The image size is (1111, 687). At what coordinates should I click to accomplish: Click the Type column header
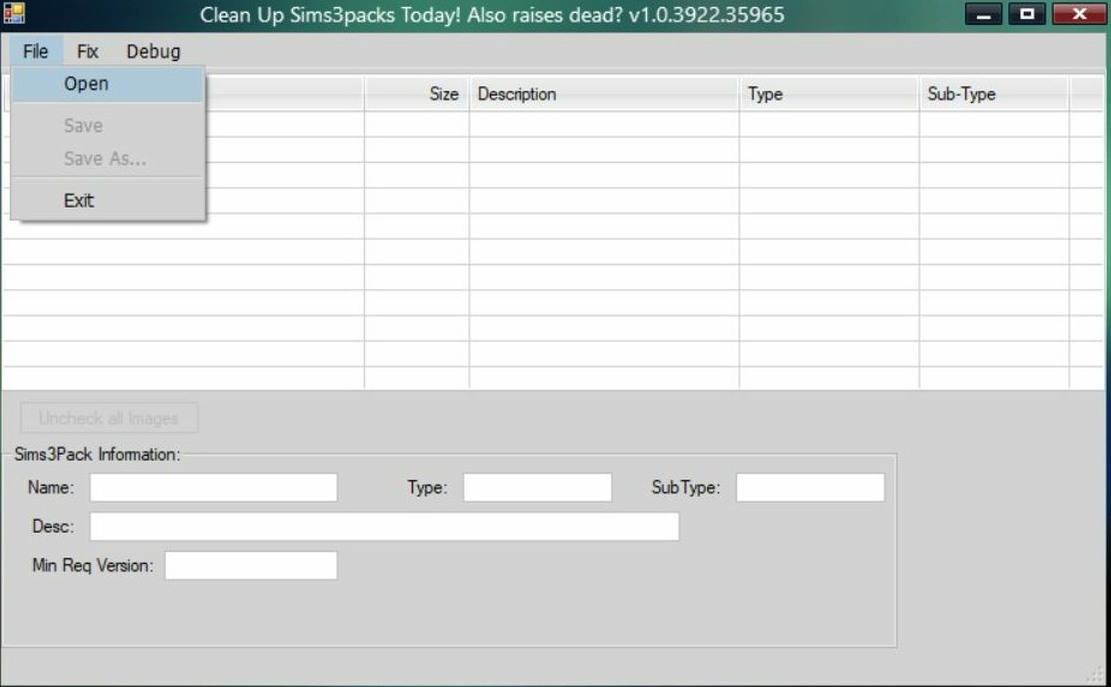point(829,93)
